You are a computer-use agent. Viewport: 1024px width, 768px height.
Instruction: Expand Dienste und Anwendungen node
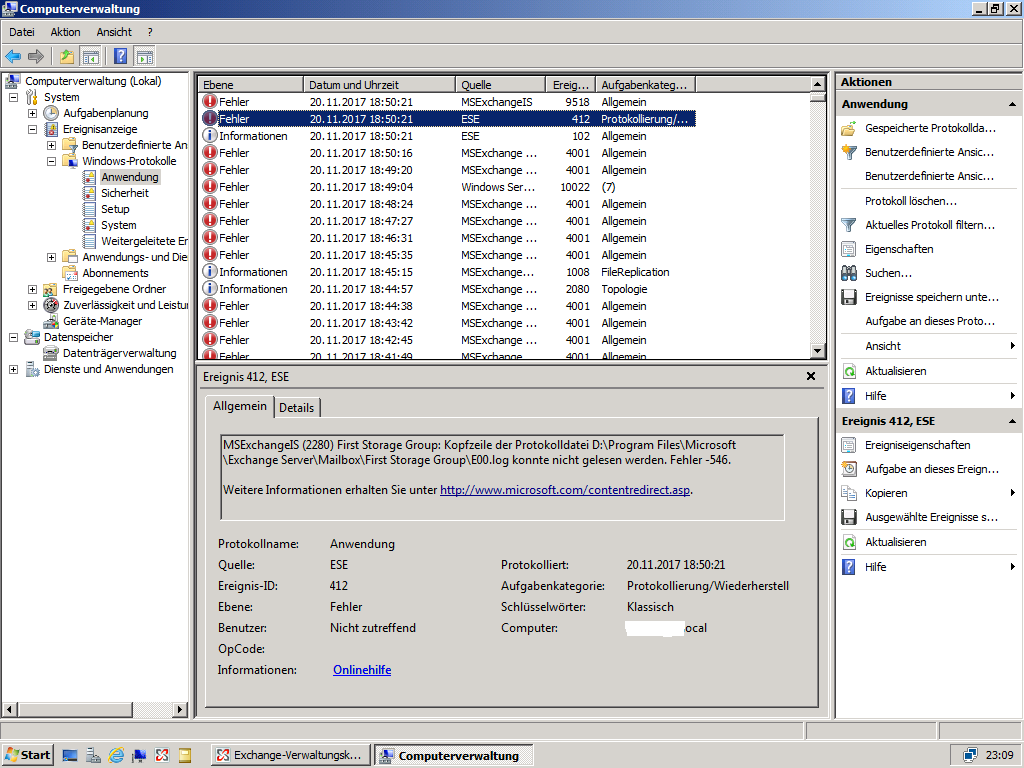(14, 369)
